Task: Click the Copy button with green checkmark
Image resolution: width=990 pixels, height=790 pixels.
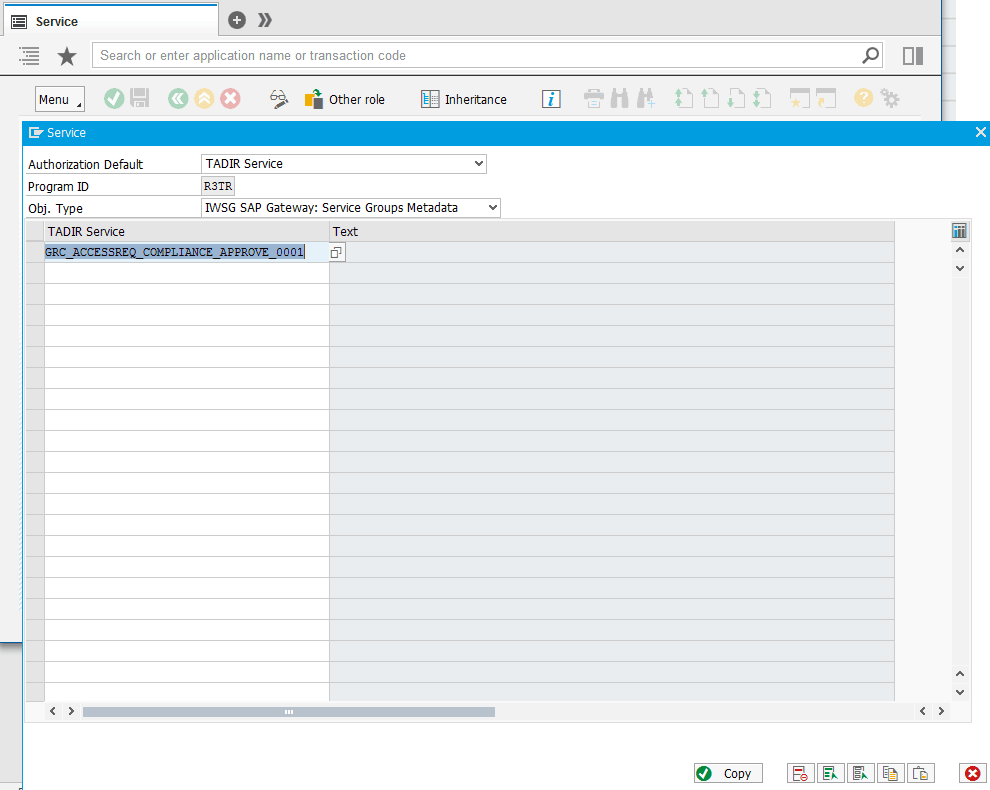Action: 728,773
